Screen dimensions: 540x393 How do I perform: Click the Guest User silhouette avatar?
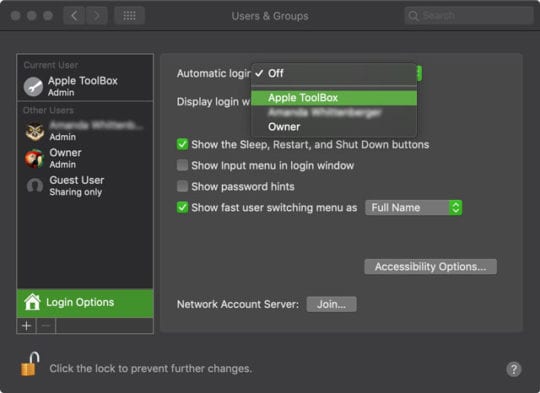pyautogui.click(x=34, y=186)
